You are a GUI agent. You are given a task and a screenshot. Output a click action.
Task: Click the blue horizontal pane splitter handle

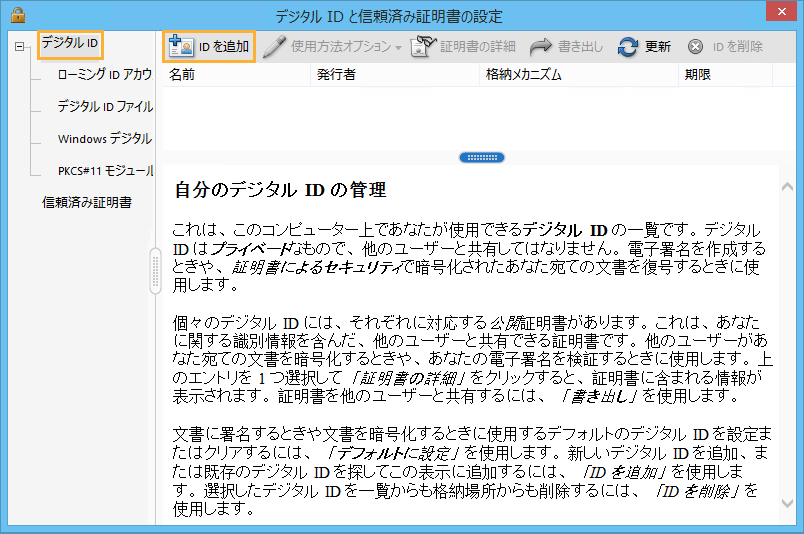[482, 157]
